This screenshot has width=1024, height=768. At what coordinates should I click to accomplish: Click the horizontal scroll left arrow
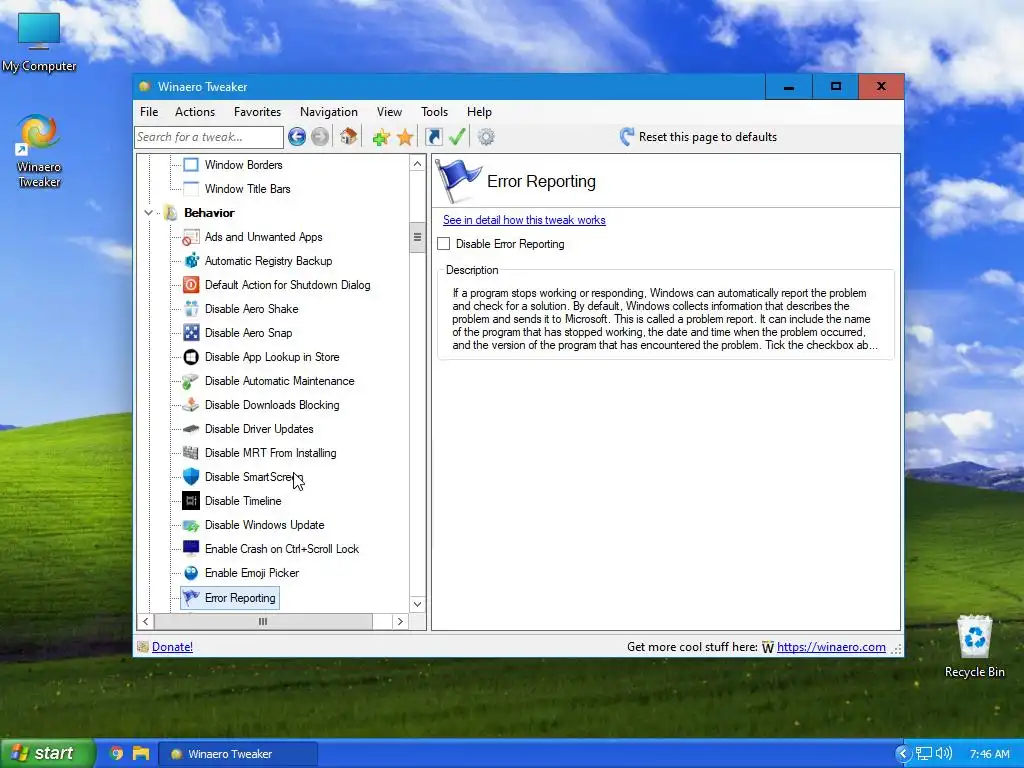(146, 622)
